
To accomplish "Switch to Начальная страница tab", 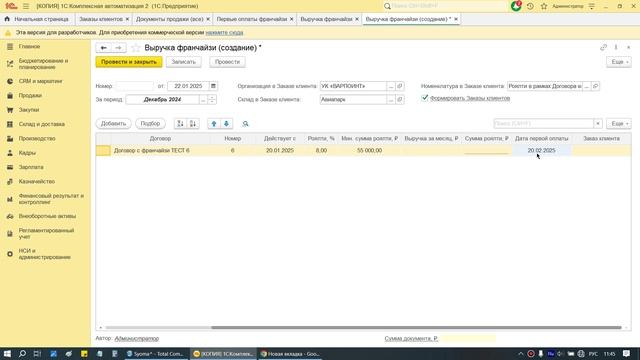I will 37,19.
